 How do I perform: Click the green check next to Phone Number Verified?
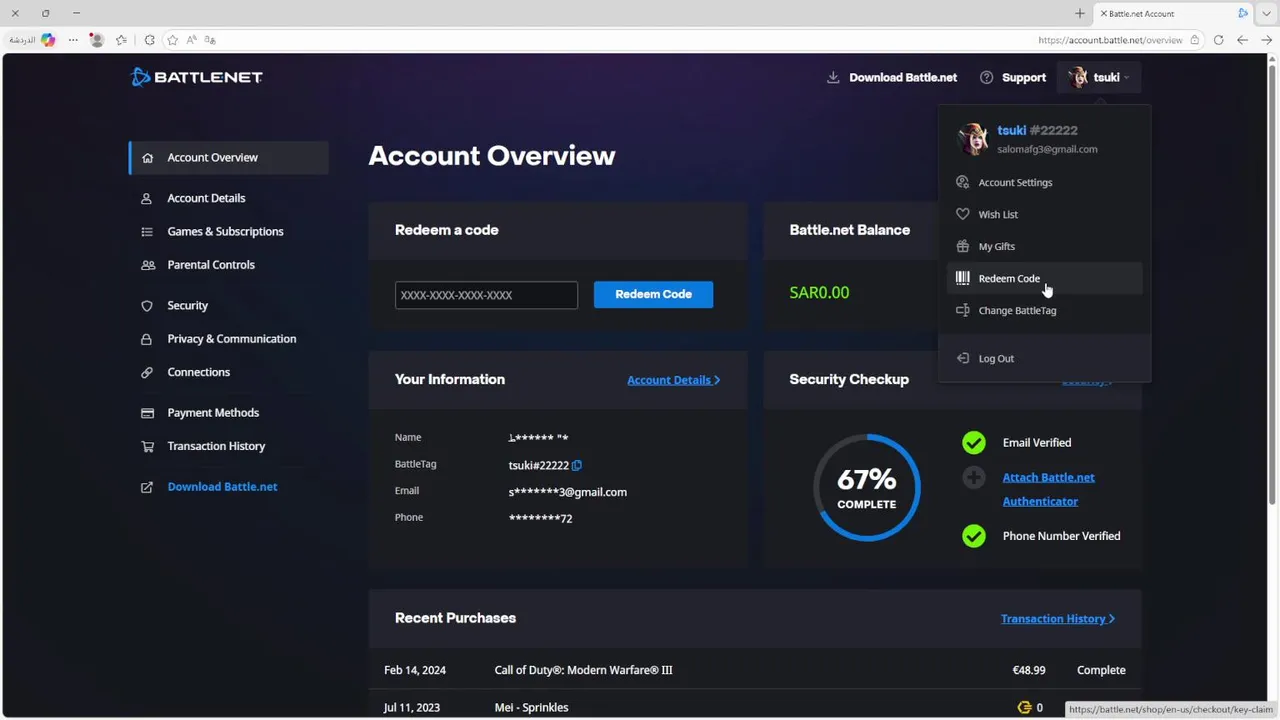point(974,536)
